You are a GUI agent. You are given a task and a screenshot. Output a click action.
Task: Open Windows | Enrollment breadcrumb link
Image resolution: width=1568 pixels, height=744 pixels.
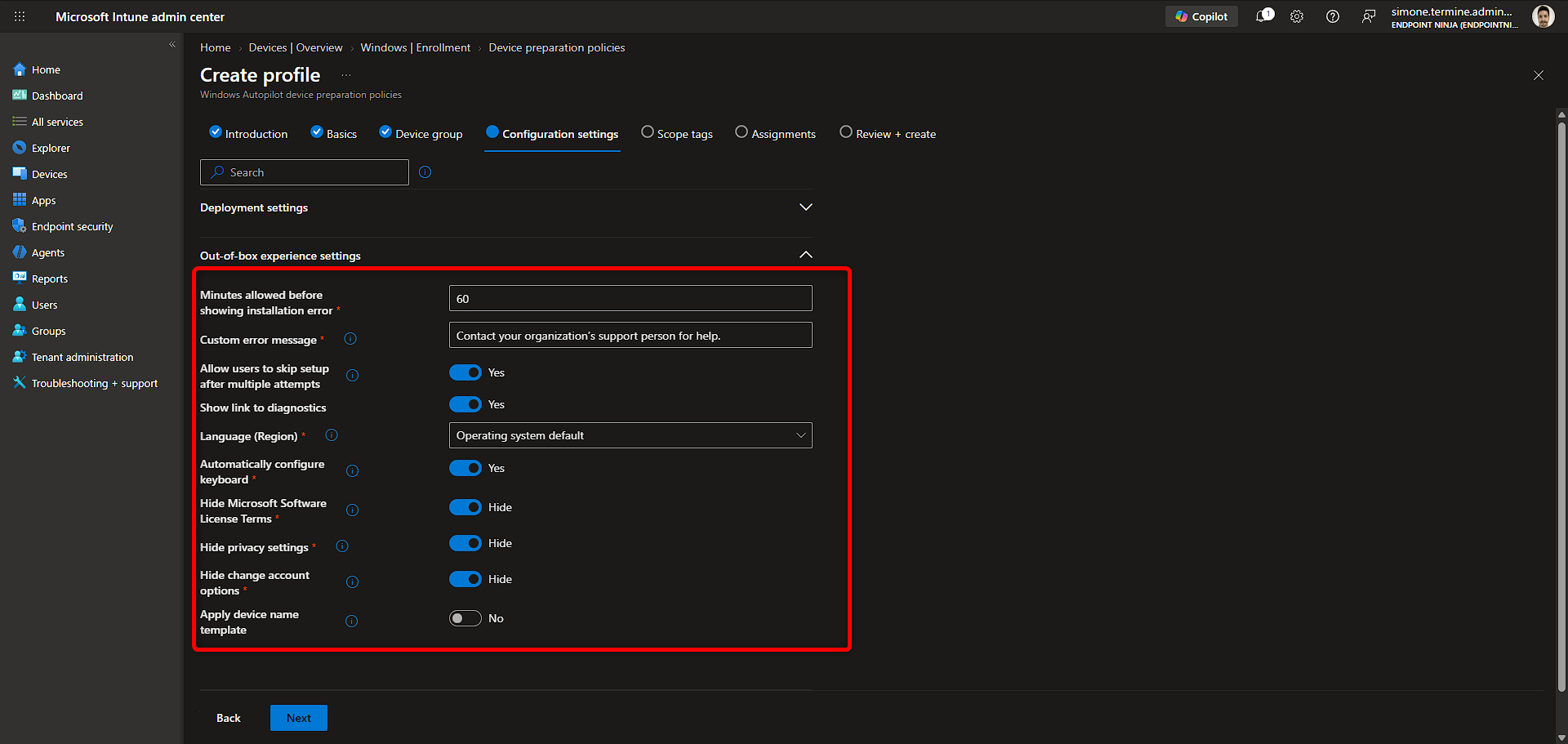coord(416,47)
